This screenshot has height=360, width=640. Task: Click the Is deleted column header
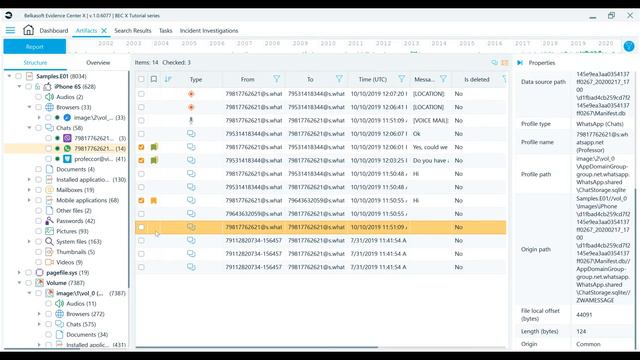(477, 79)
